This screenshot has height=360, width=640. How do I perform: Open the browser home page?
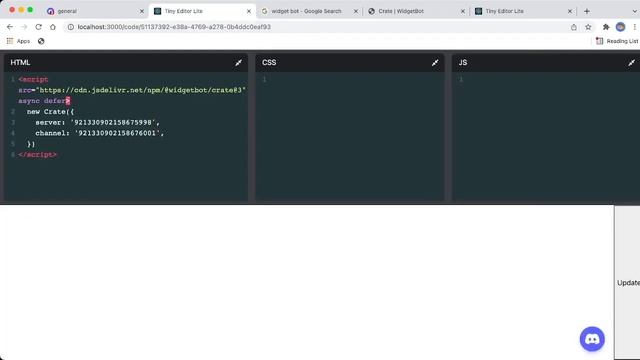(53, 27)
